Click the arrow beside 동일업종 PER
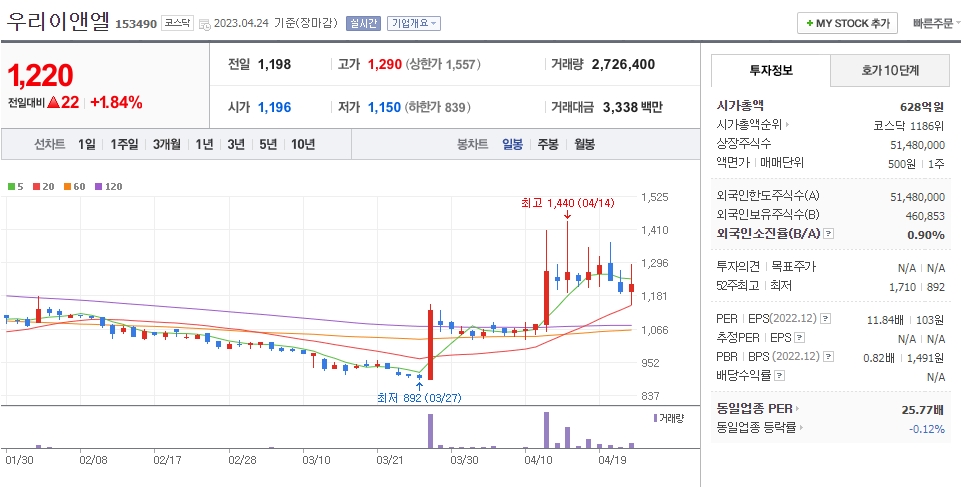Screen dimensions: 974x487 798,409
